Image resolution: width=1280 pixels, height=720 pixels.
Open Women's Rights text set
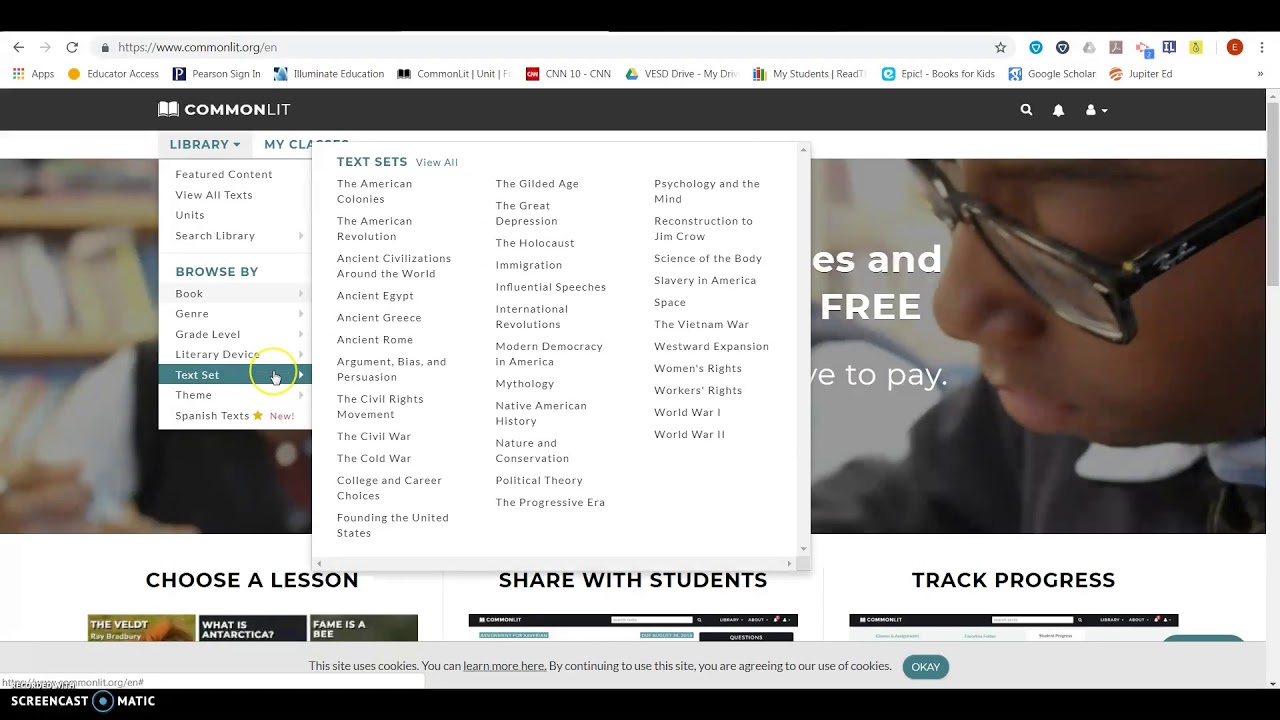698,369
